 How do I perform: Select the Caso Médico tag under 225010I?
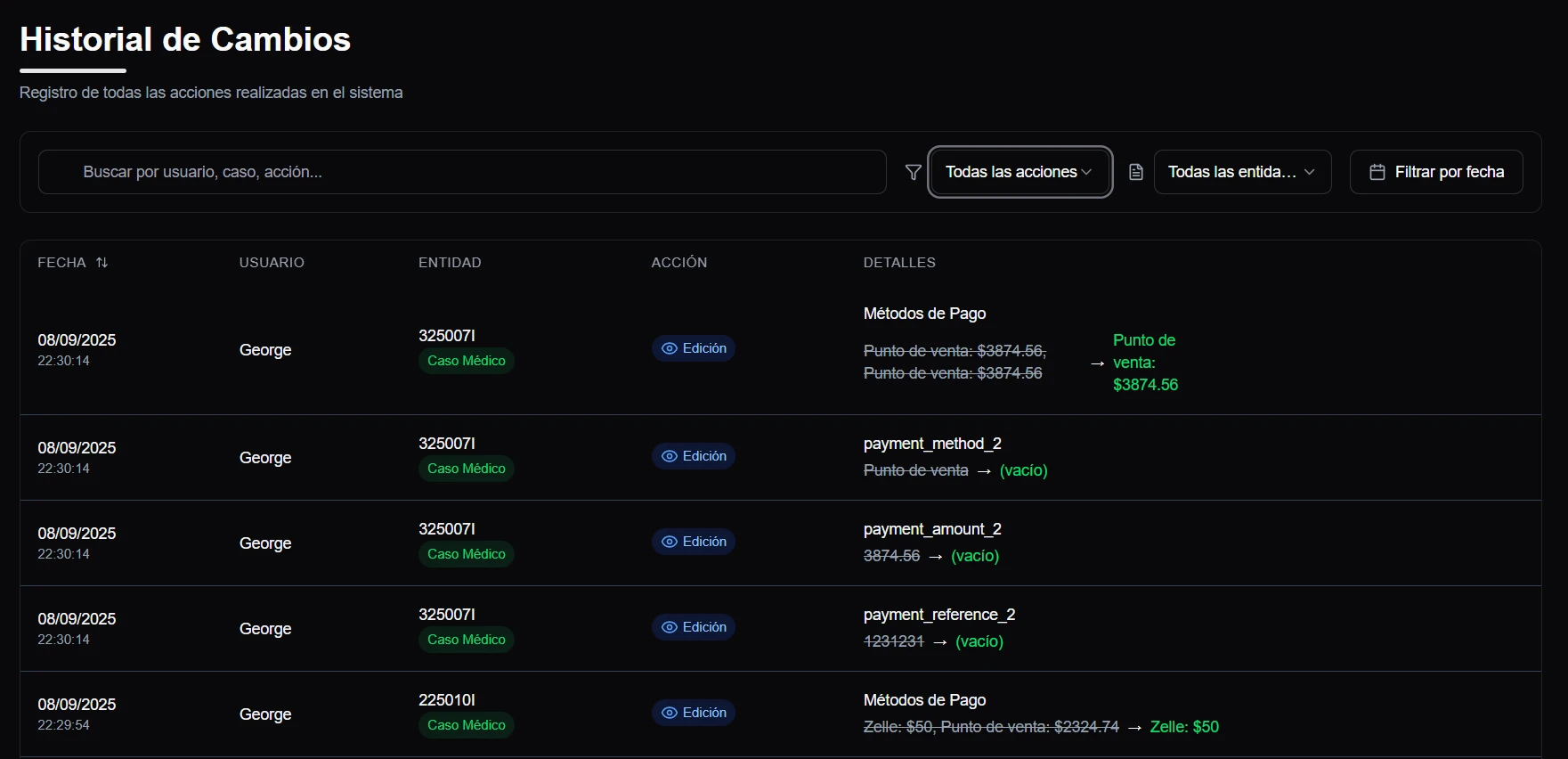(466, 725)
